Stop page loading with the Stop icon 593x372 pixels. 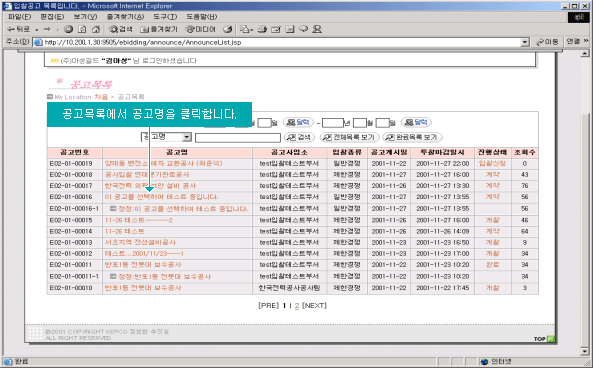pyautogui.click(x=68, y=29)
